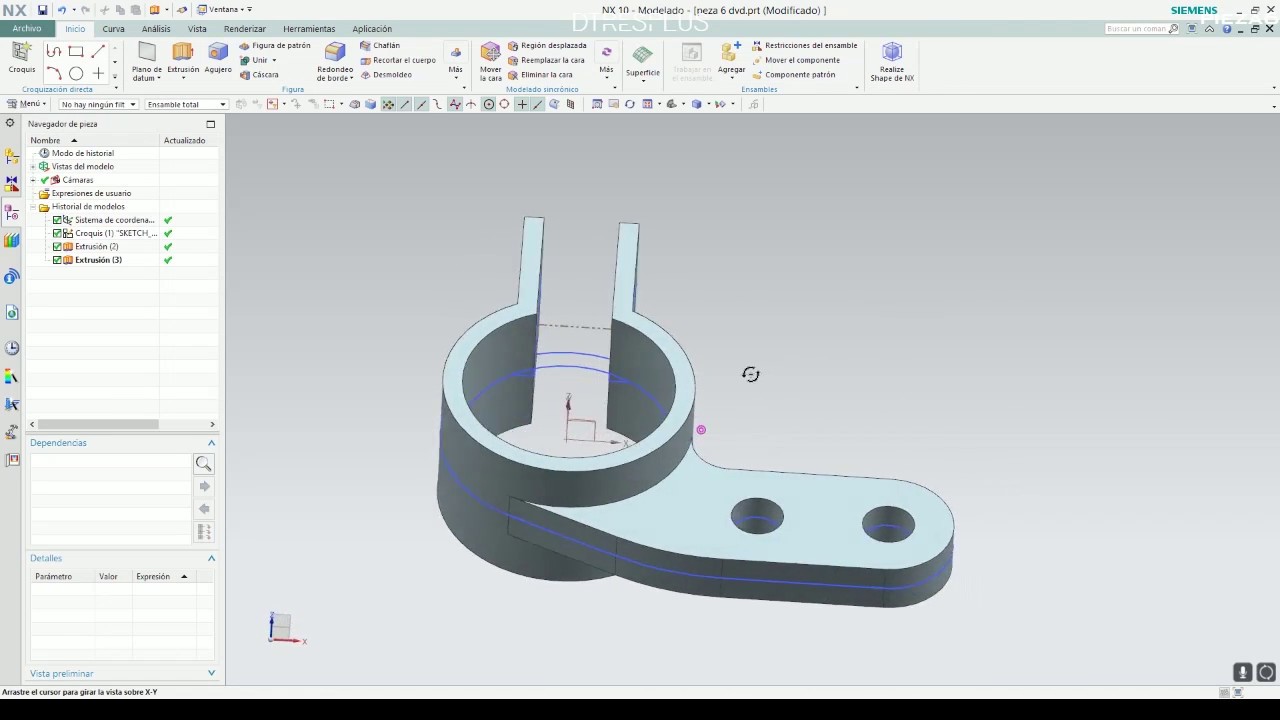Select the Chaflán tool
The height and width of the screenshot is (720, 1280).
(x=380, y=45)
